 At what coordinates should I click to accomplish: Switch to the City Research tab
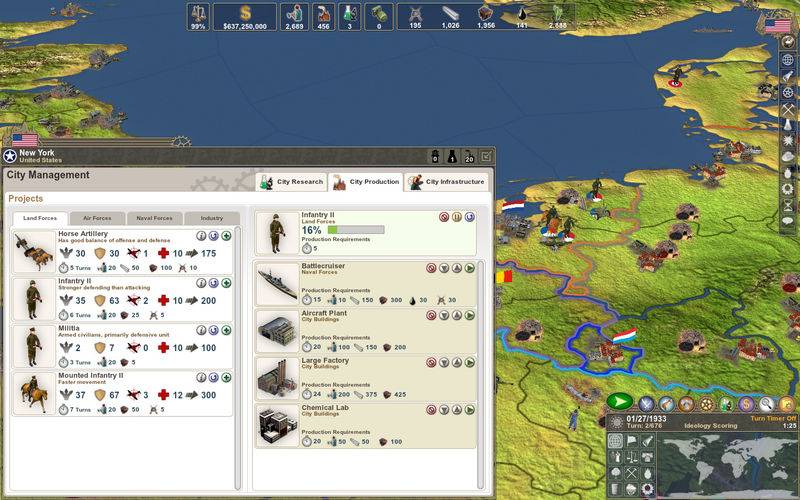[291, 182]
